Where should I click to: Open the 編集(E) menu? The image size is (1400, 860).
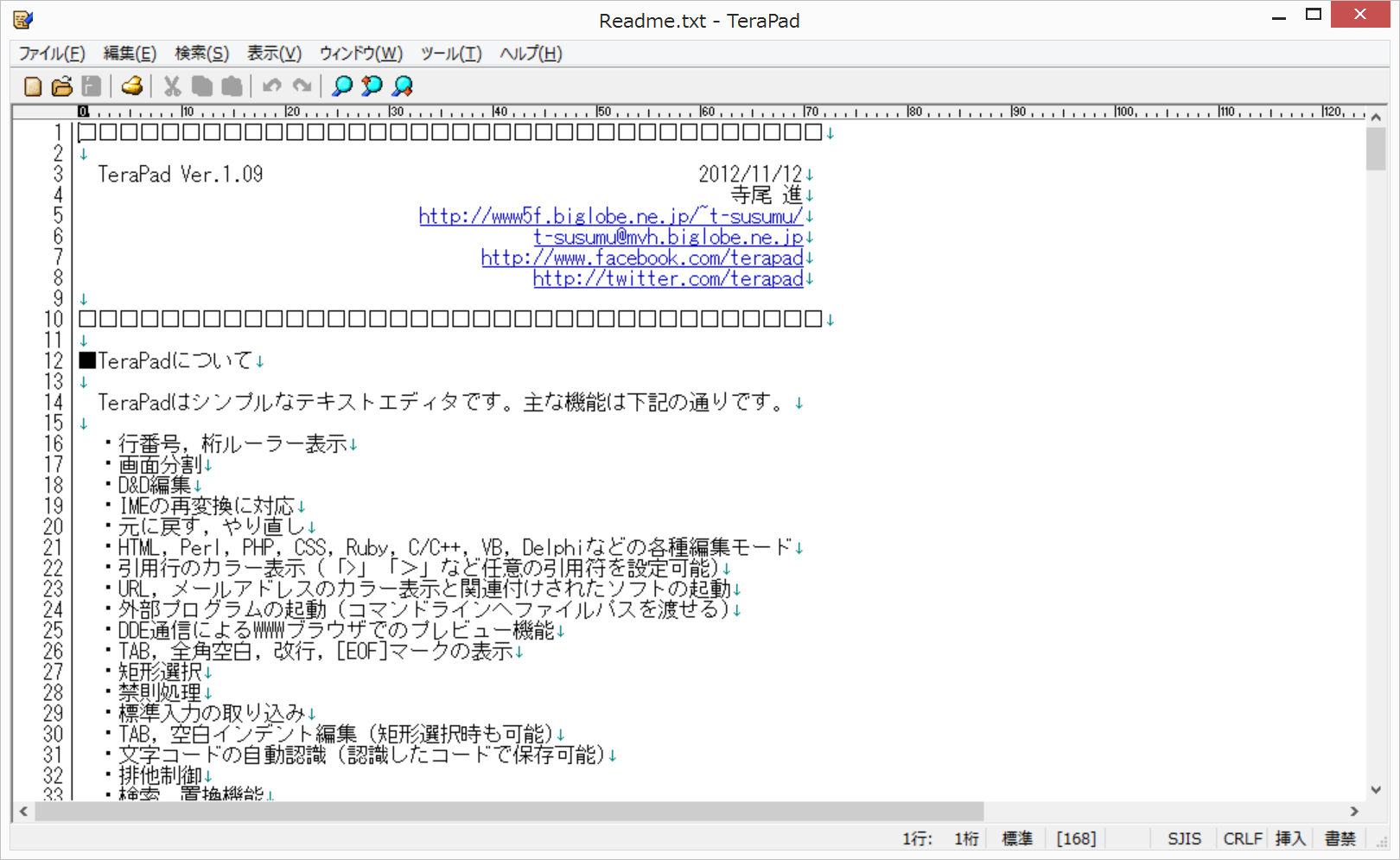pos(130,54)
